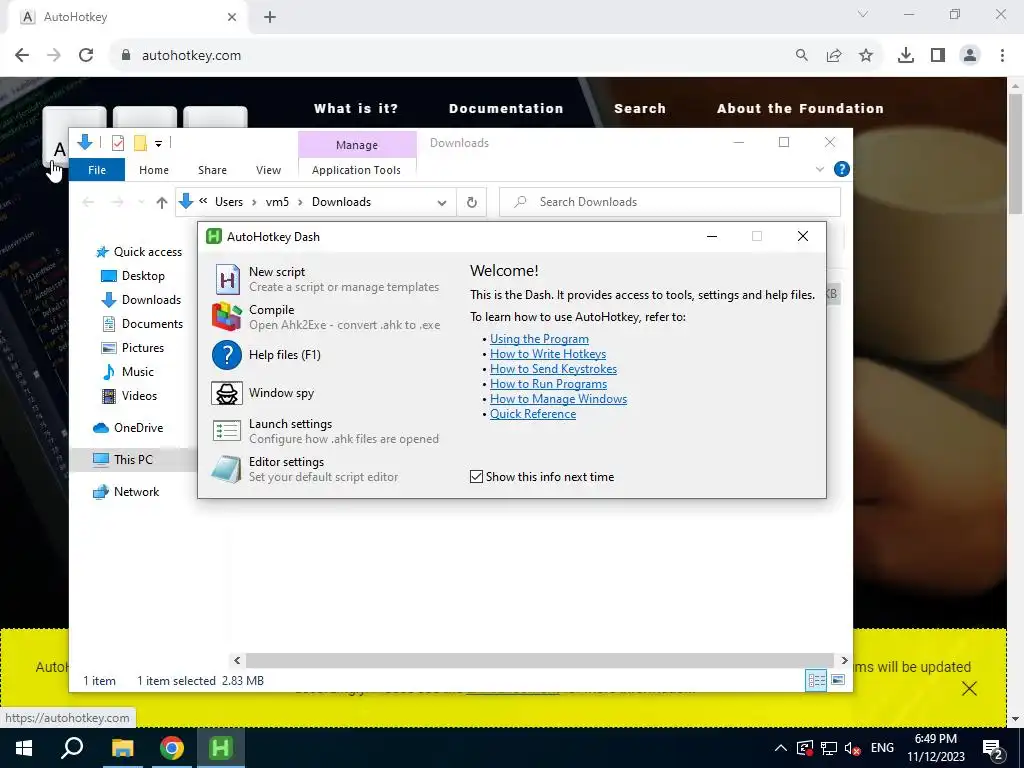The width and height of the screenshot is (1024, 768).
Task: Open Editor settings icon
Action: (227, 469)
